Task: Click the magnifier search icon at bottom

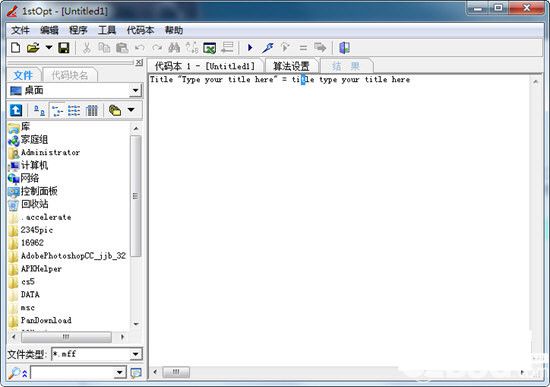Action: 14,373
